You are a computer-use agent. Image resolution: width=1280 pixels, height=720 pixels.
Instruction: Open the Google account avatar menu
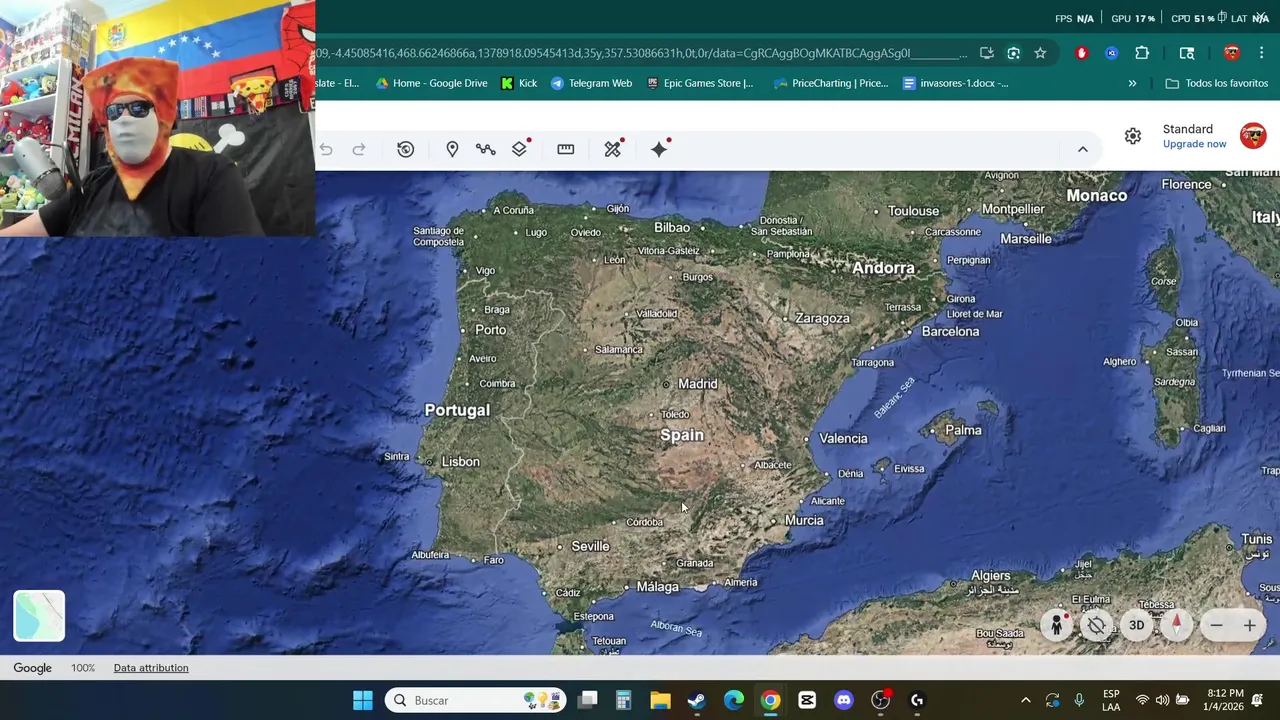click(1253, 136)
